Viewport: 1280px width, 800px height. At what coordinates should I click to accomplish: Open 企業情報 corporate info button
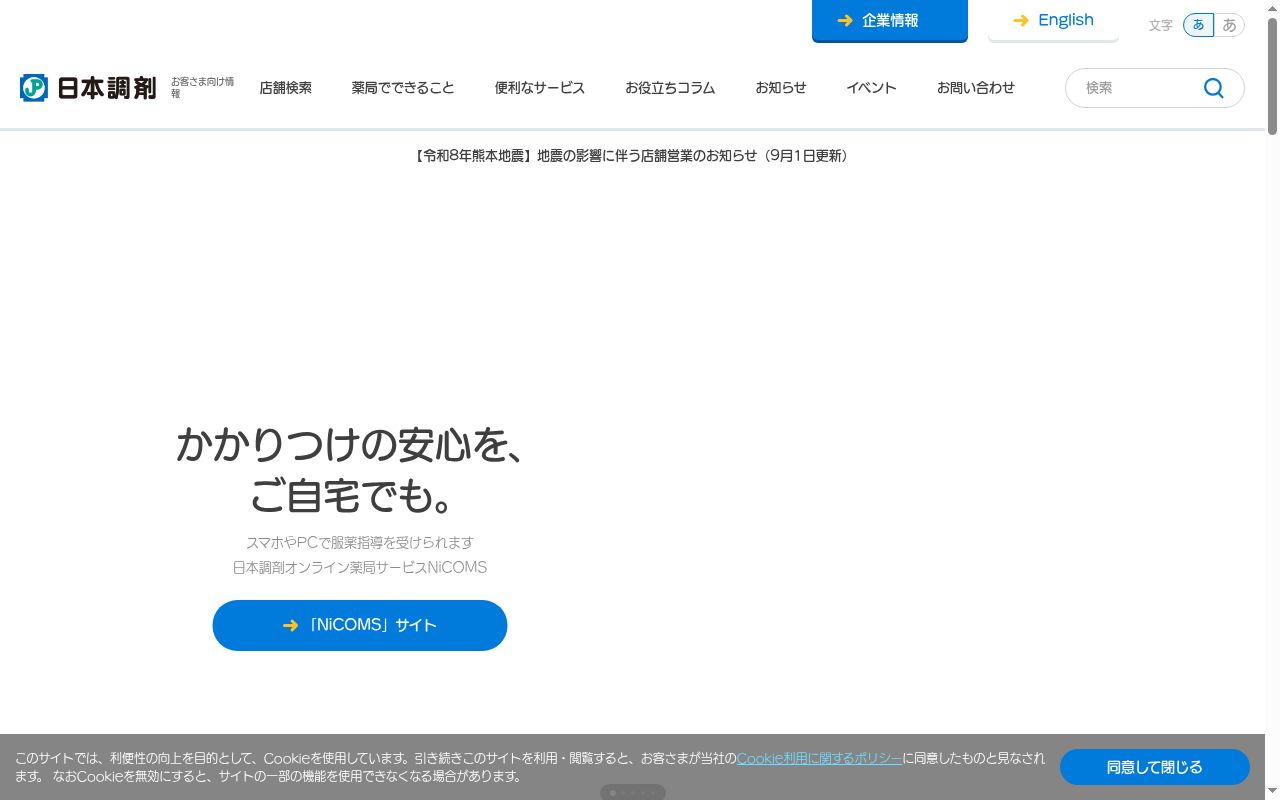pyautogui.click(x=890, y=20)
